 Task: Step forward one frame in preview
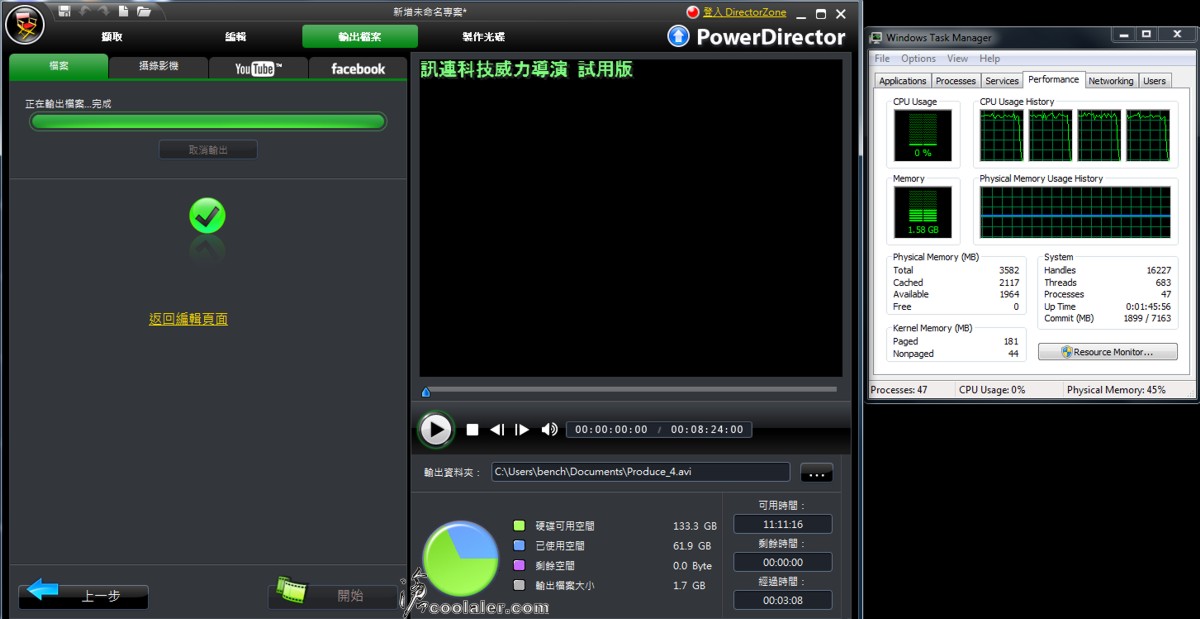(x=522, y=430)
